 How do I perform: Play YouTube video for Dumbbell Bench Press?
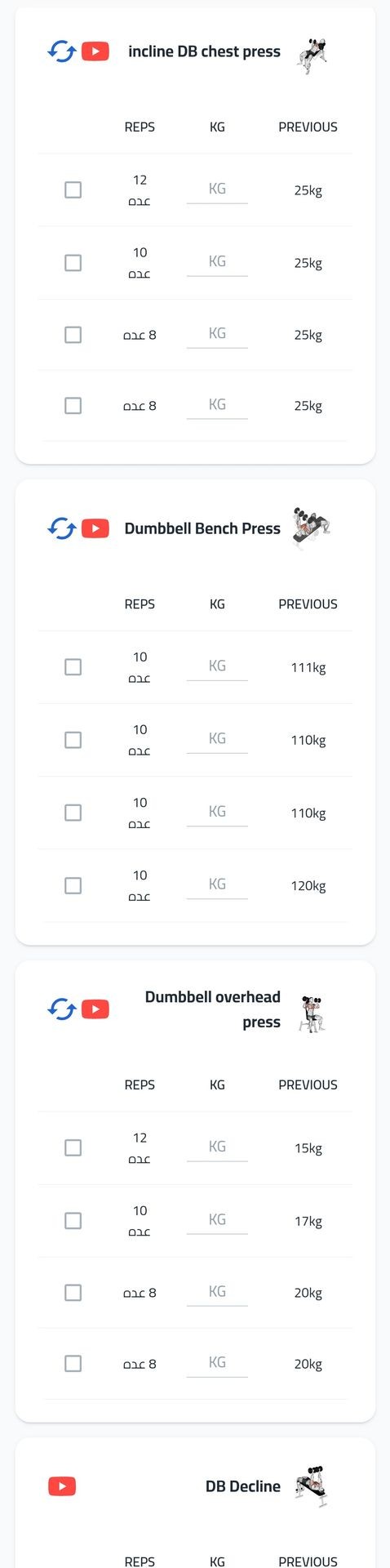[95, 528]
